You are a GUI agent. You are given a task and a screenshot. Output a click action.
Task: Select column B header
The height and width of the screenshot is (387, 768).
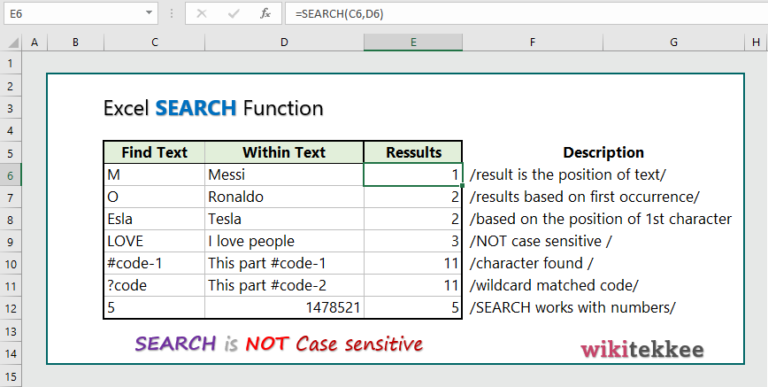pyautogui.click(x=75, y=43)
